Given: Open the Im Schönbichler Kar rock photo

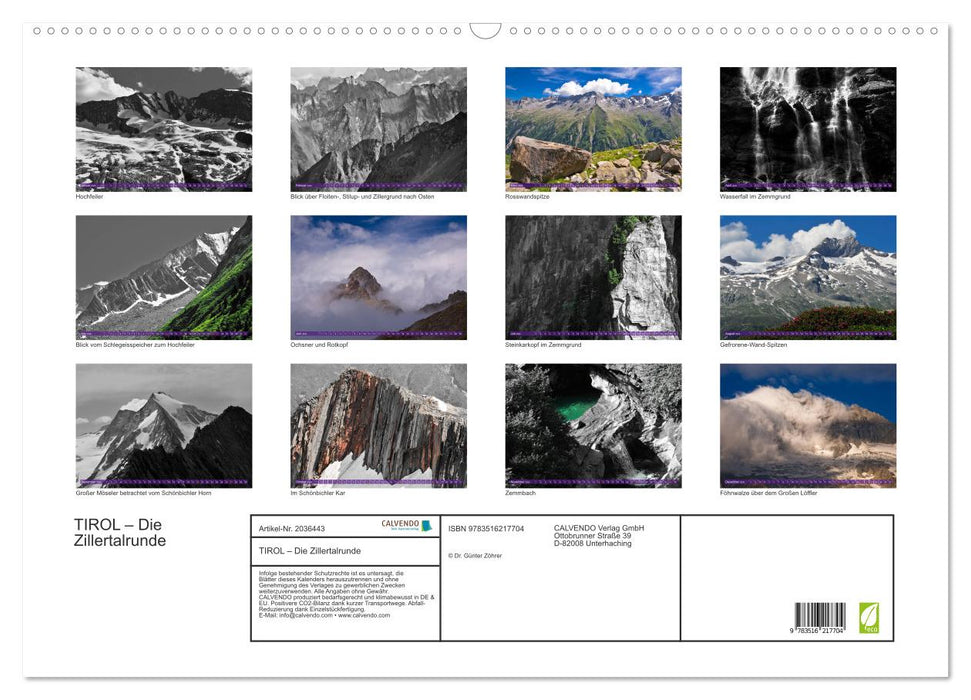Looking at the screenshot, I should coord(378,425).
